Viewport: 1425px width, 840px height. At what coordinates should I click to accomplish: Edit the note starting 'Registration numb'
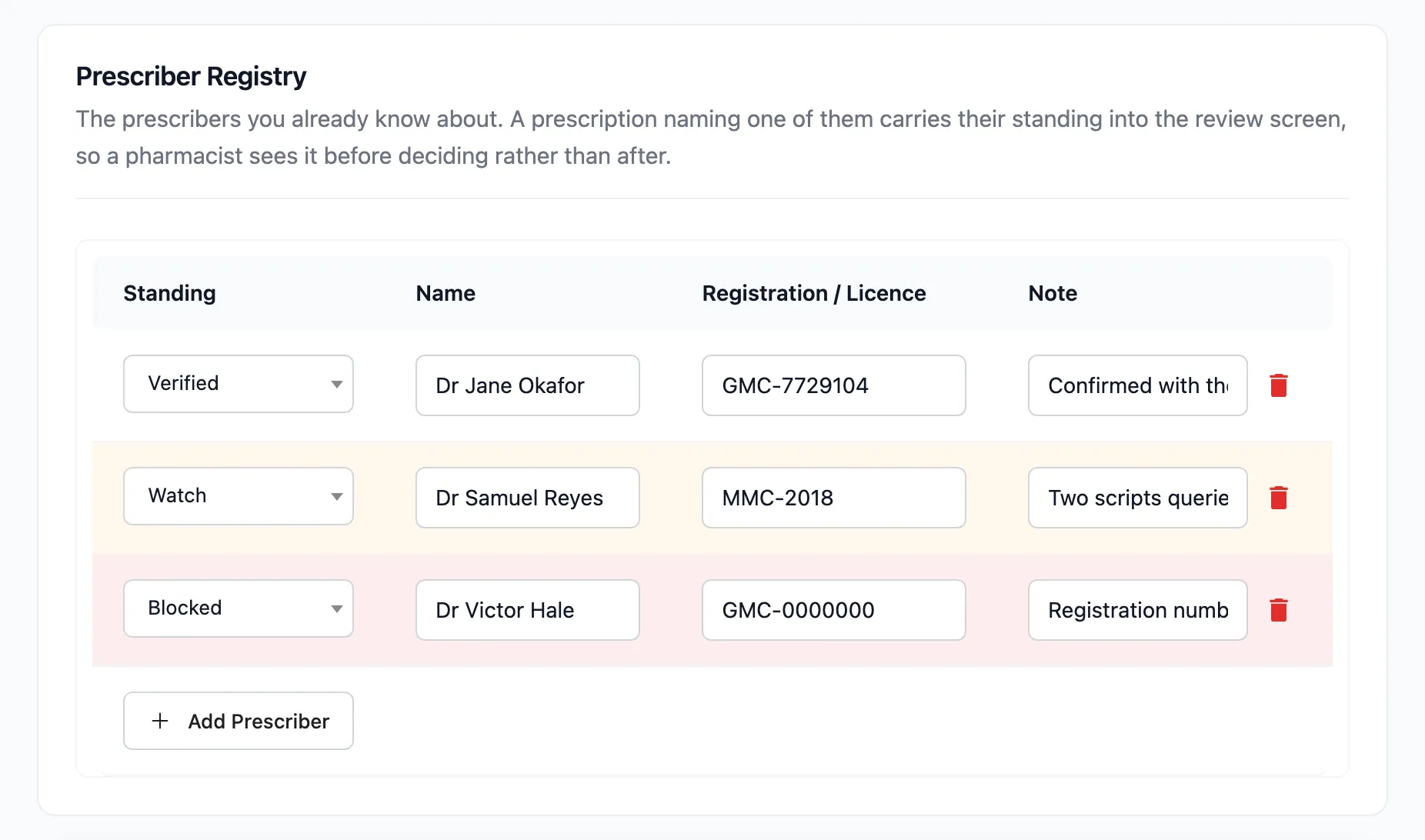coord(1138,610)
